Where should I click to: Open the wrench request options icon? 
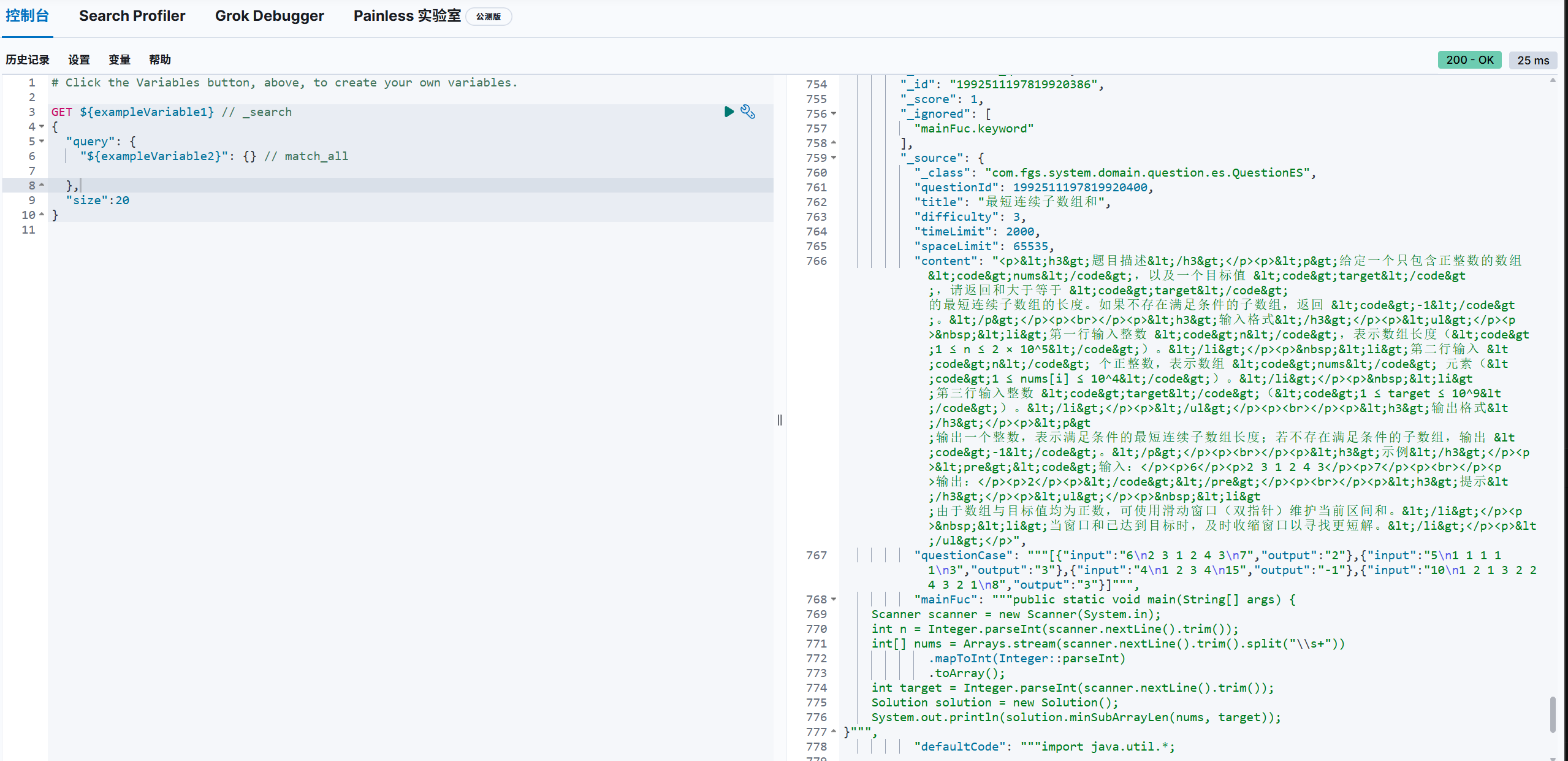(748, 112)
